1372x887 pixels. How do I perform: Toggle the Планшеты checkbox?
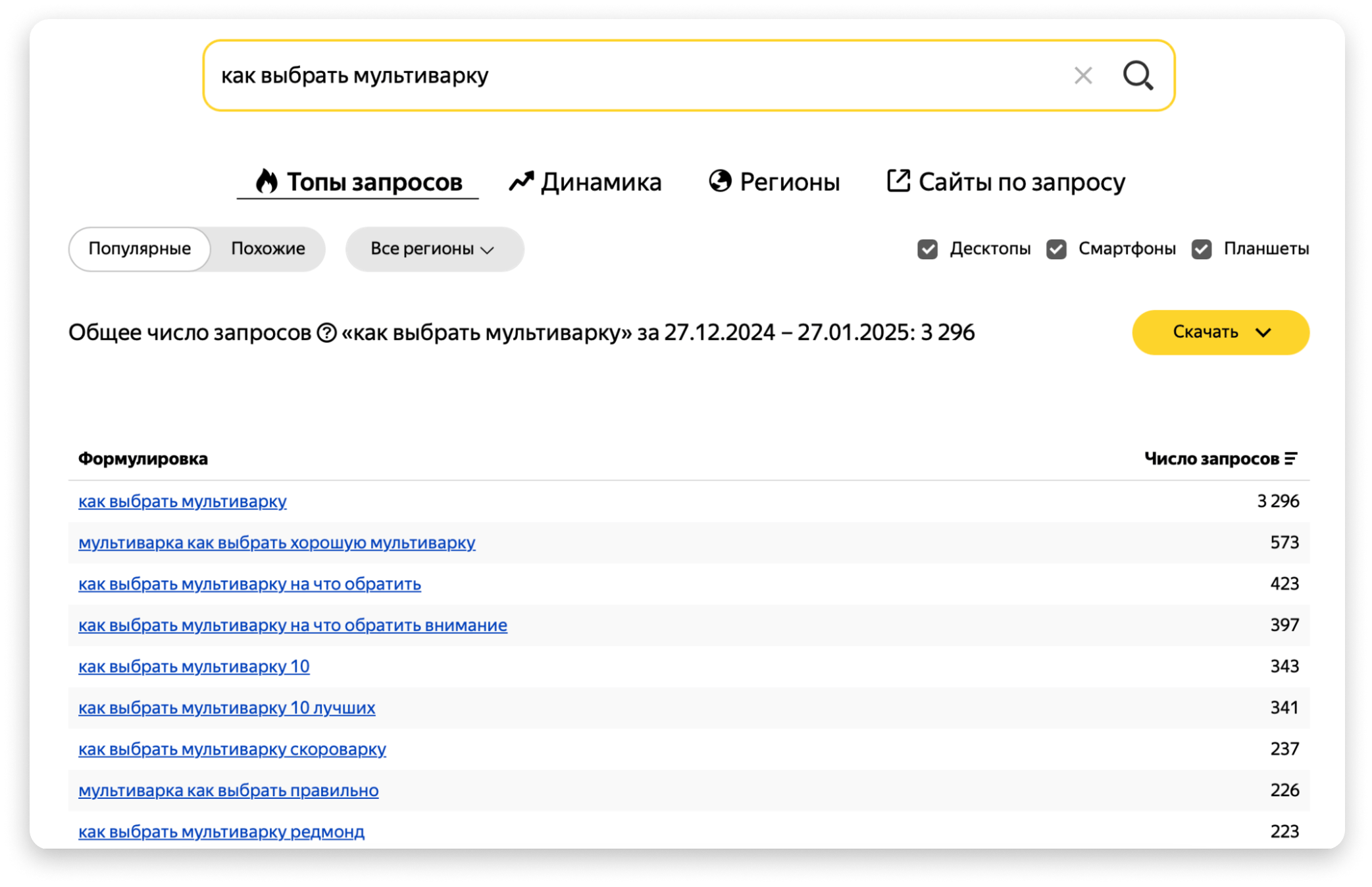coord(1202,249)
